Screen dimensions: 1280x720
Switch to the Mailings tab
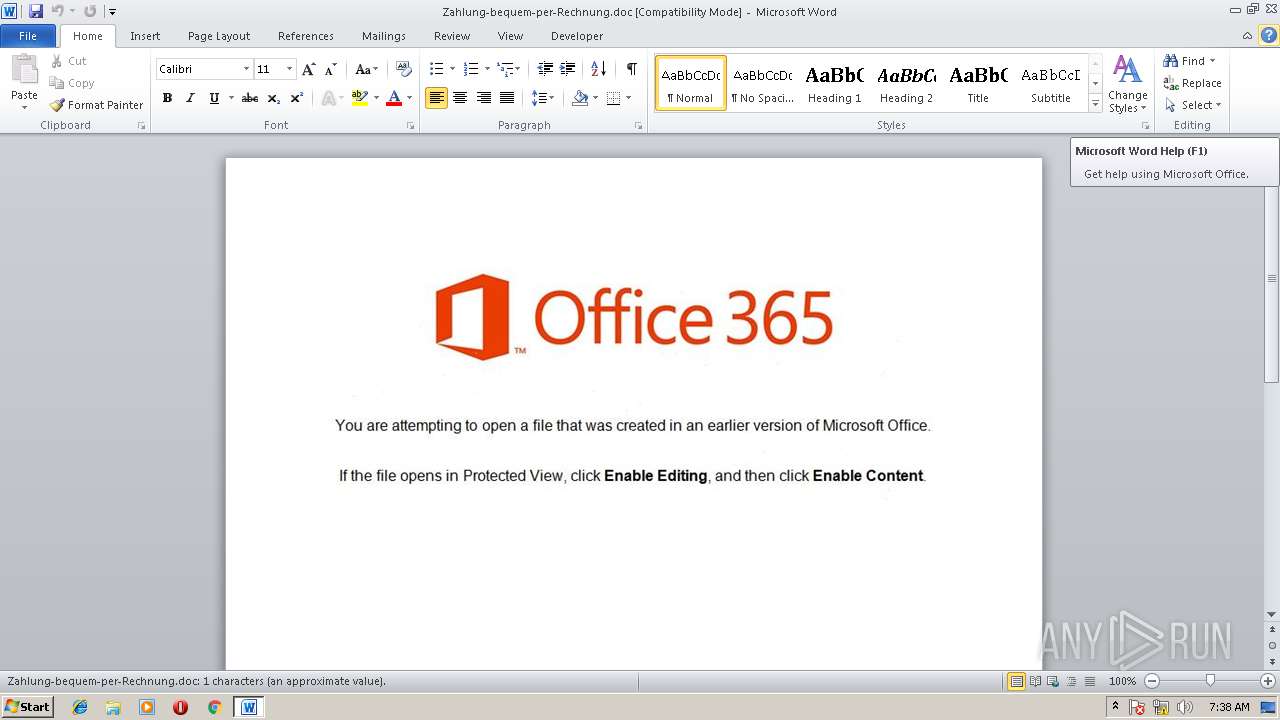point(384,36)
